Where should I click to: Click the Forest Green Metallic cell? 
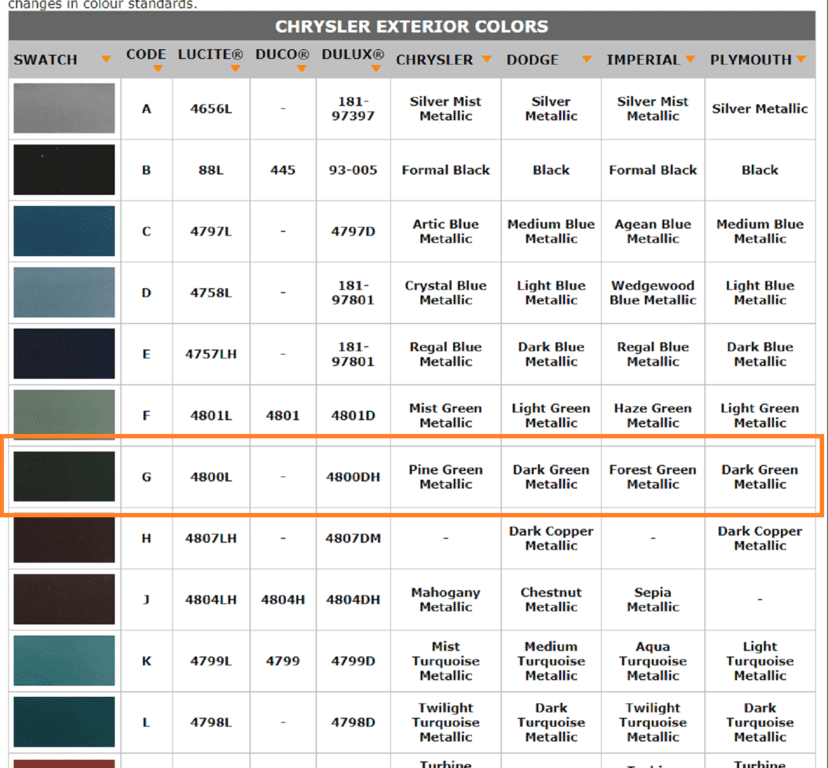click(653, 477)
